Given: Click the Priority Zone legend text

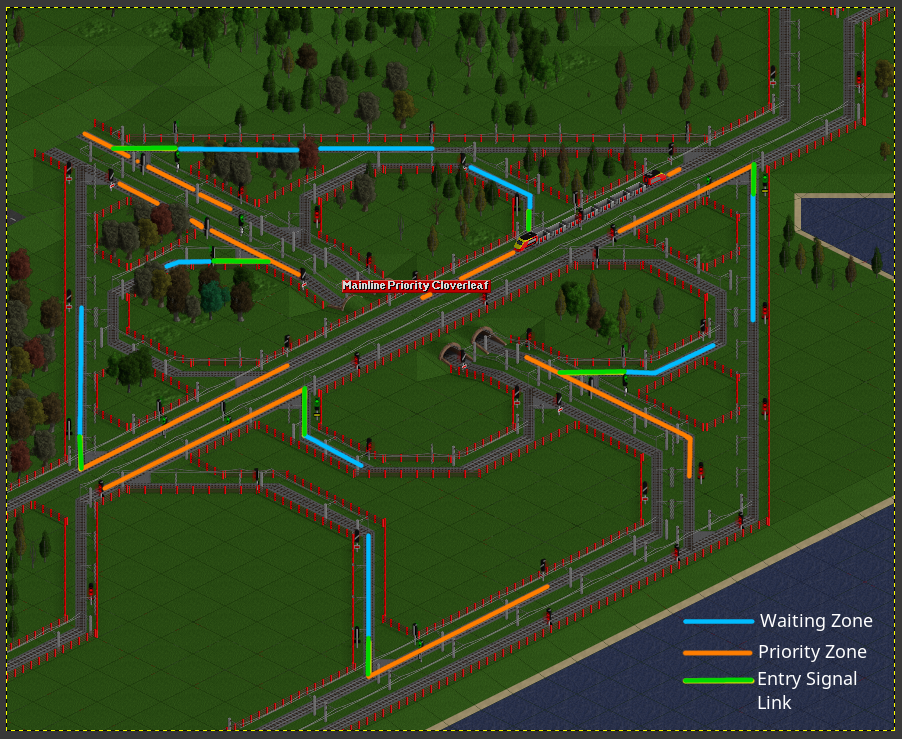Looking at the screenshot, I should click(812, 652).
